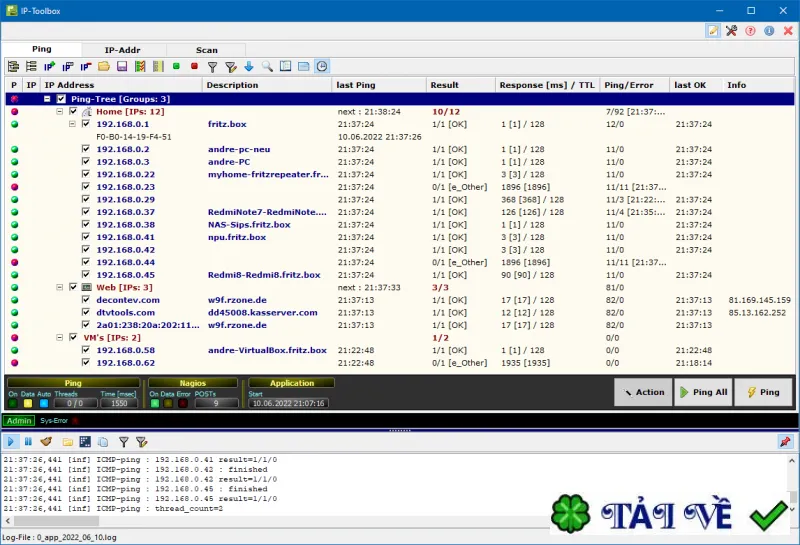
Task: Click the magnifier search icon in toolbar
Action: tap(267, 66)
